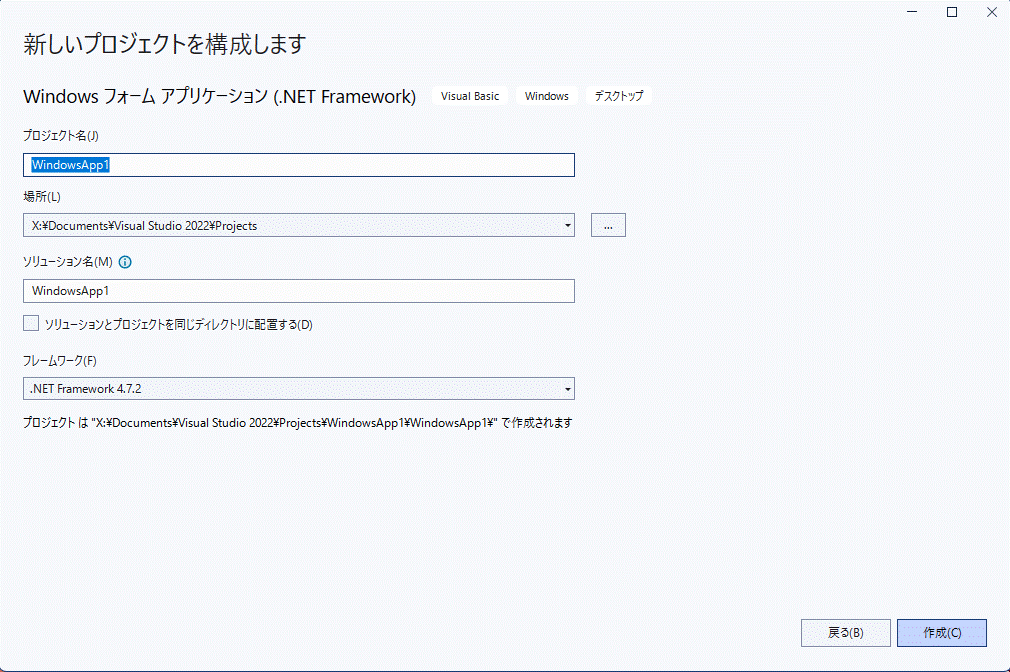This screenshot has height=672, width=1010.
Task: Close the new project dialog
Action: point(990,12)
